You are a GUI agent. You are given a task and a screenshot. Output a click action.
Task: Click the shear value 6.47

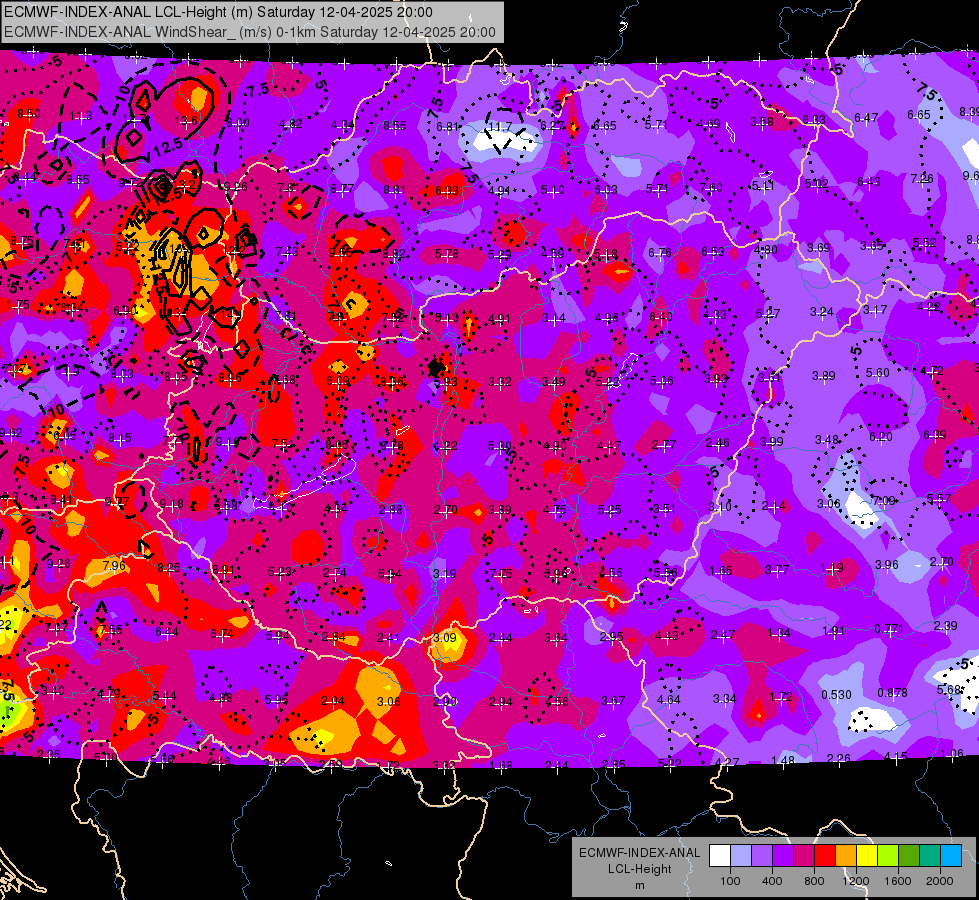(866, 117)
